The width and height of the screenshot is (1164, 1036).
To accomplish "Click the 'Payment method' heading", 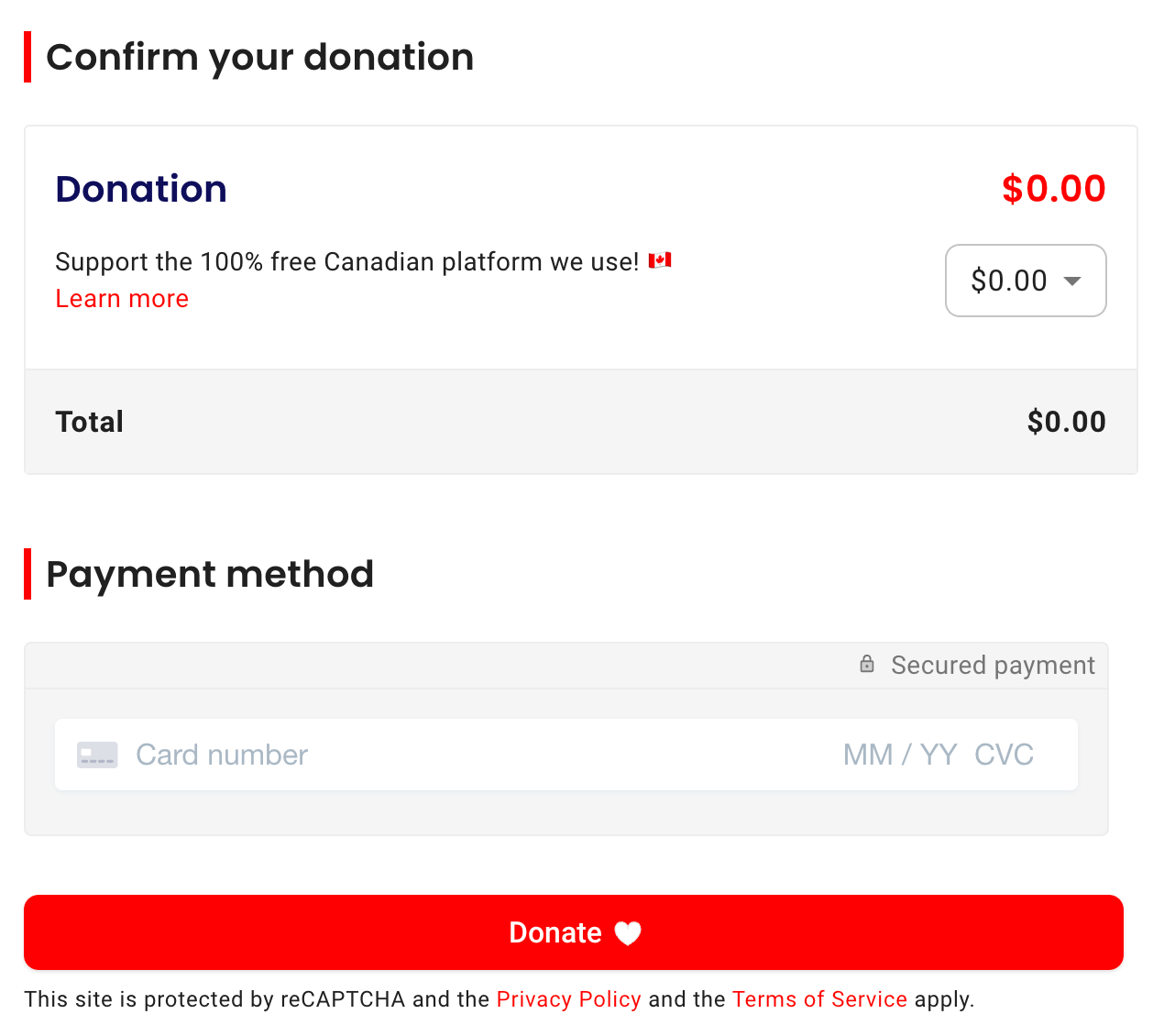I will (x=210, y=574).
